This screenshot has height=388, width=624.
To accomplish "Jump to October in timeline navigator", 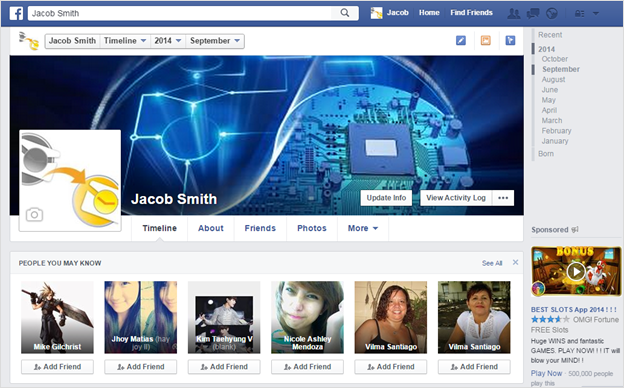I will 554,59.
